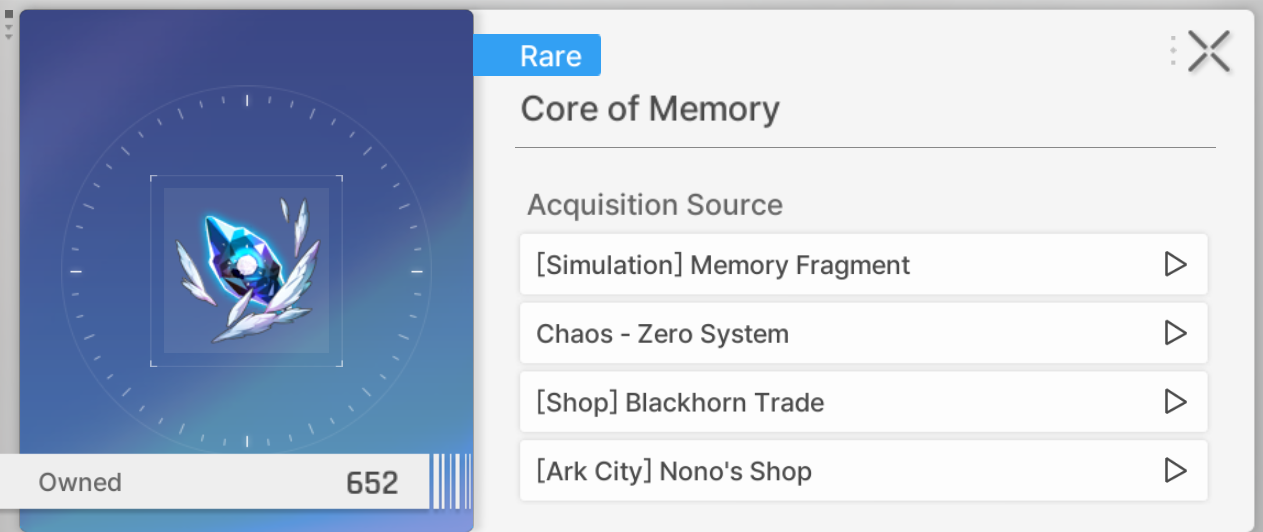
Task: Close the item details panel
Action: coord(1208,51)
